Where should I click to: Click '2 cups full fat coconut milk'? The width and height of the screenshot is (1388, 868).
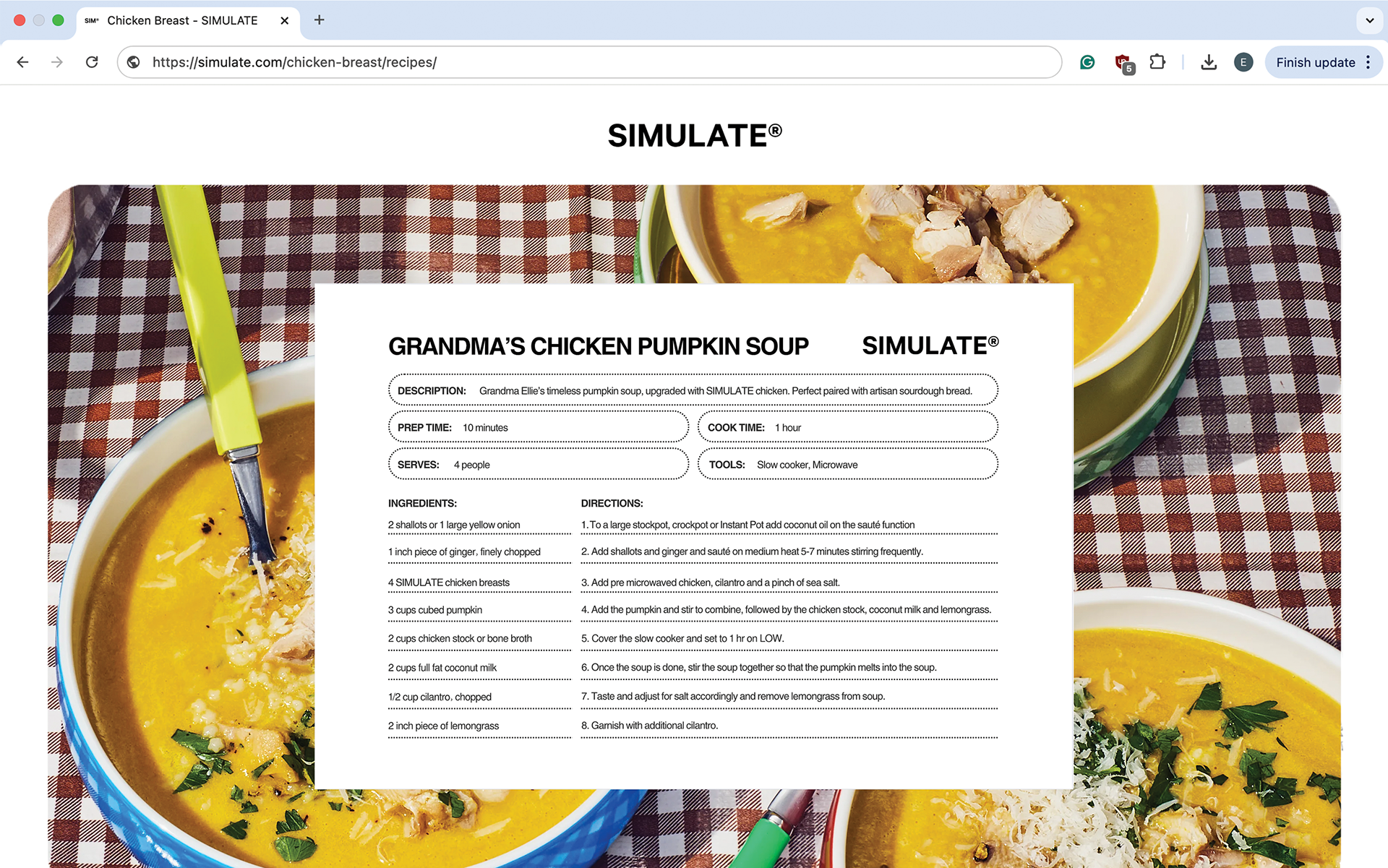click(442, 668)
